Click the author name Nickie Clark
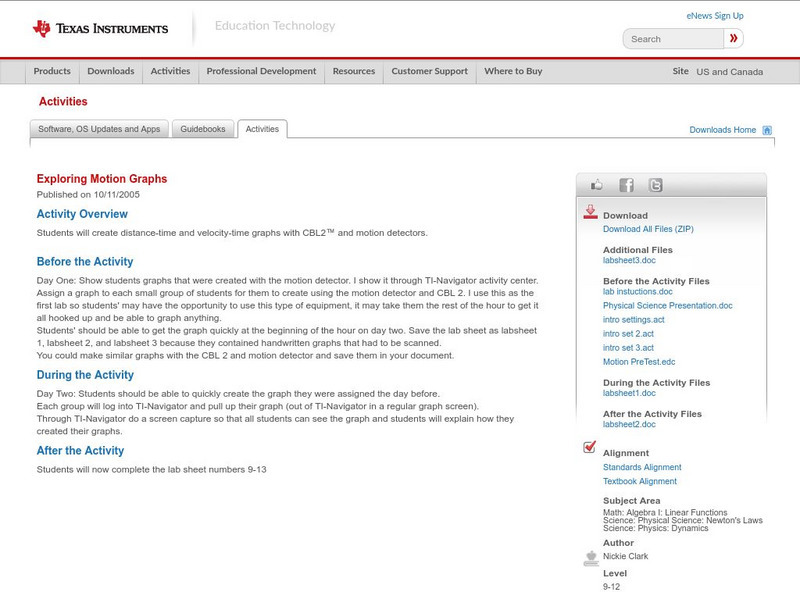Image resolution: width=800 pixels, height=592 pixels. 626,556
